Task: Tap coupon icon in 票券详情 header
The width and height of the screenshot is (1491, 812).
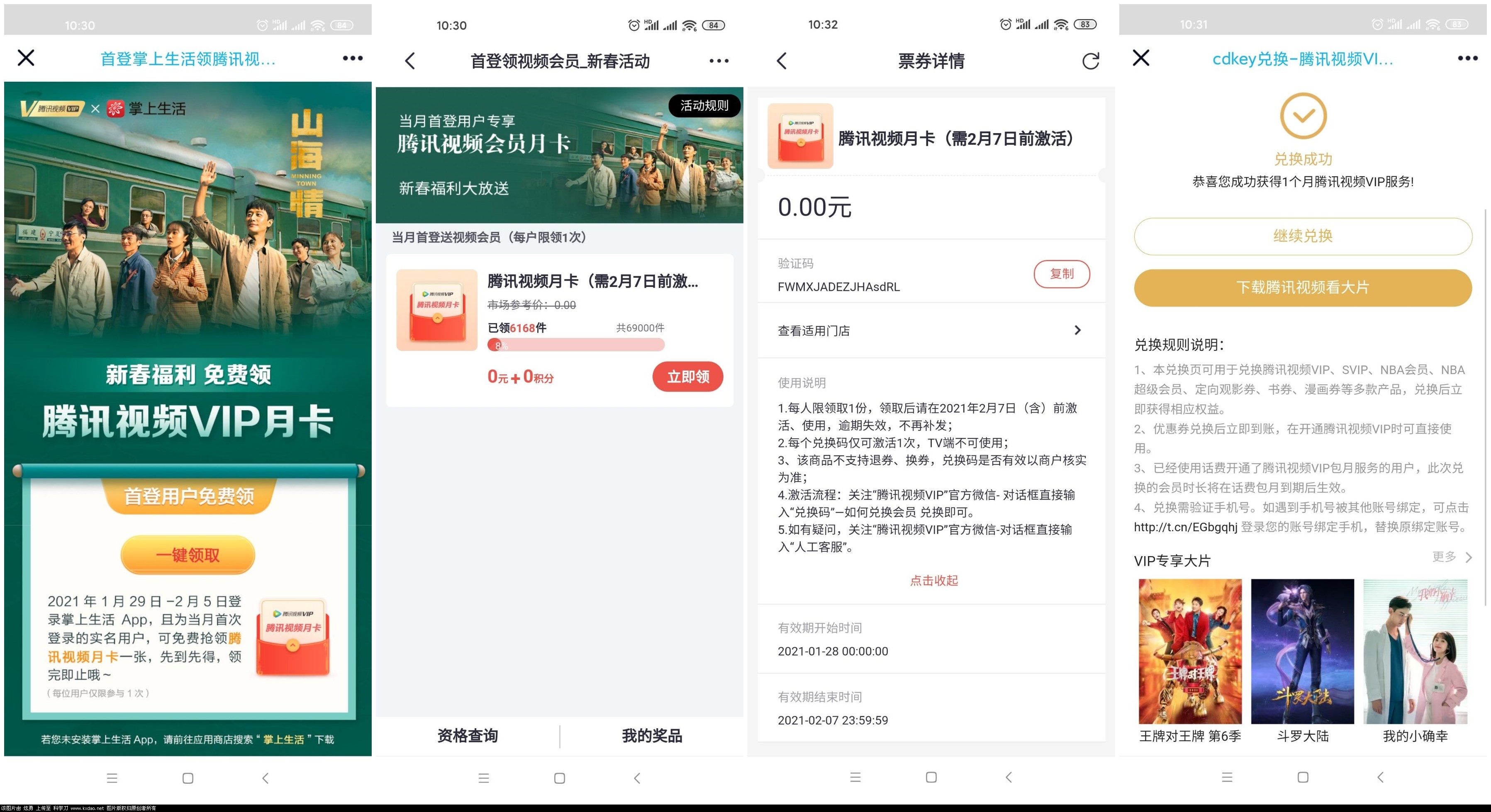Action: (800, 136)
